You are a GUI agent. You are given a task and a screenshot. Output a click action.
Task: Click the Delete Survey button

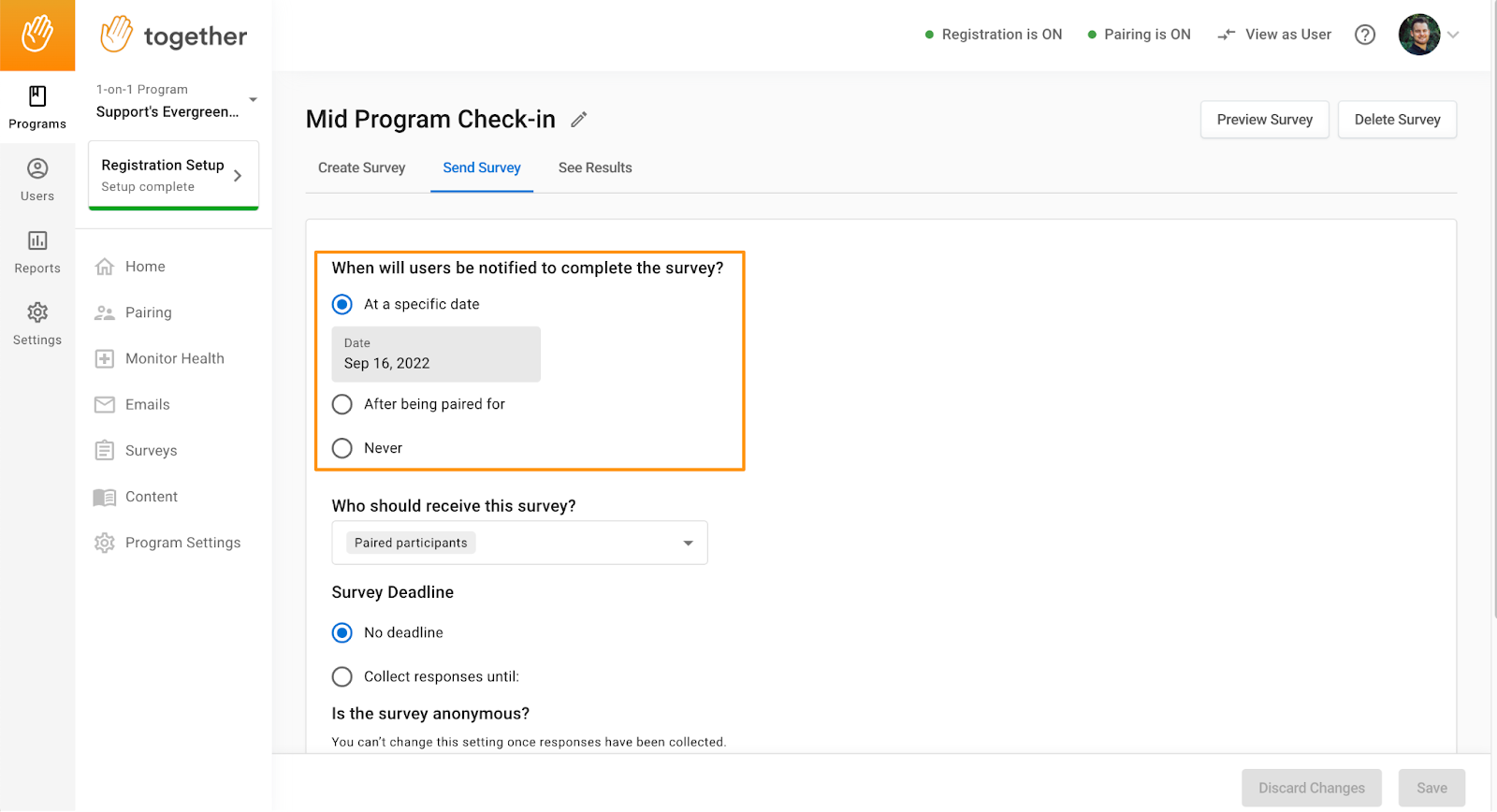[1397, 120]
